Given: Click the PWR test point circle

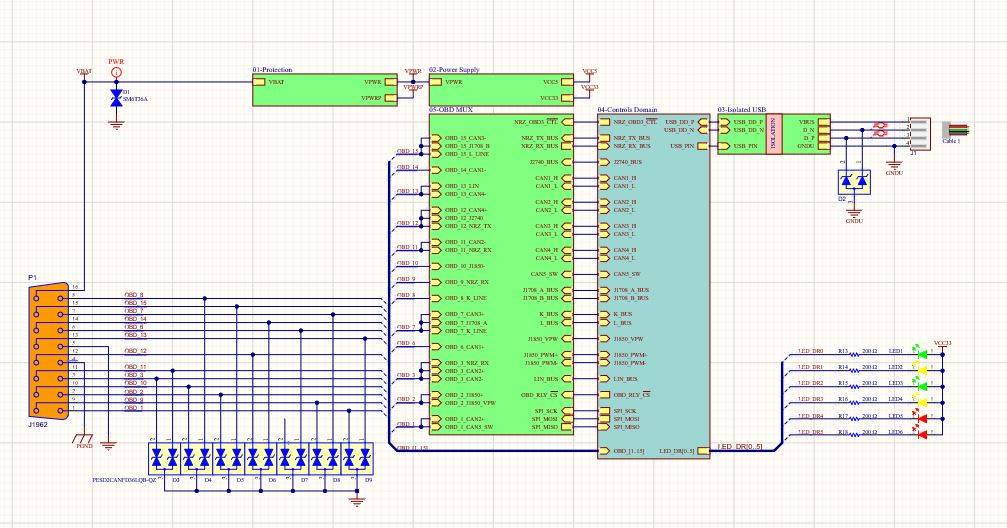Looking at the screenshot, I should 116,73.
